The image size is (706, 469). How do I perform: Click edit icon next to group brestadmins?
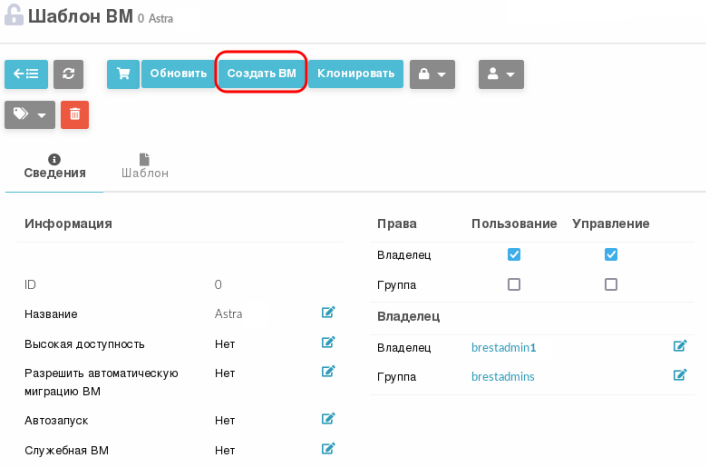pos(680,375)
